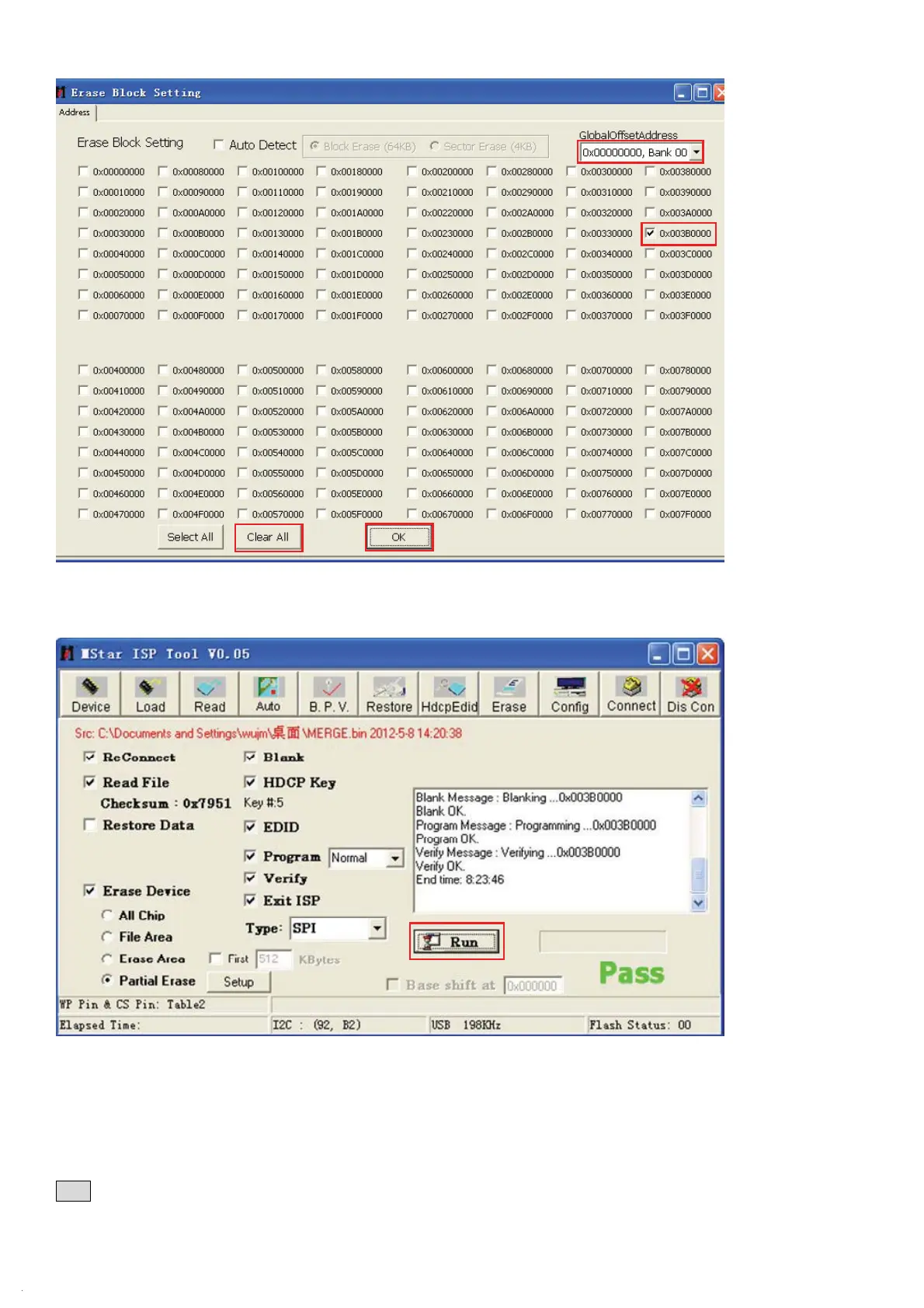Uncheck the Blank checkbox
Screen dimensions: 924x1308
tap(250, 757)
